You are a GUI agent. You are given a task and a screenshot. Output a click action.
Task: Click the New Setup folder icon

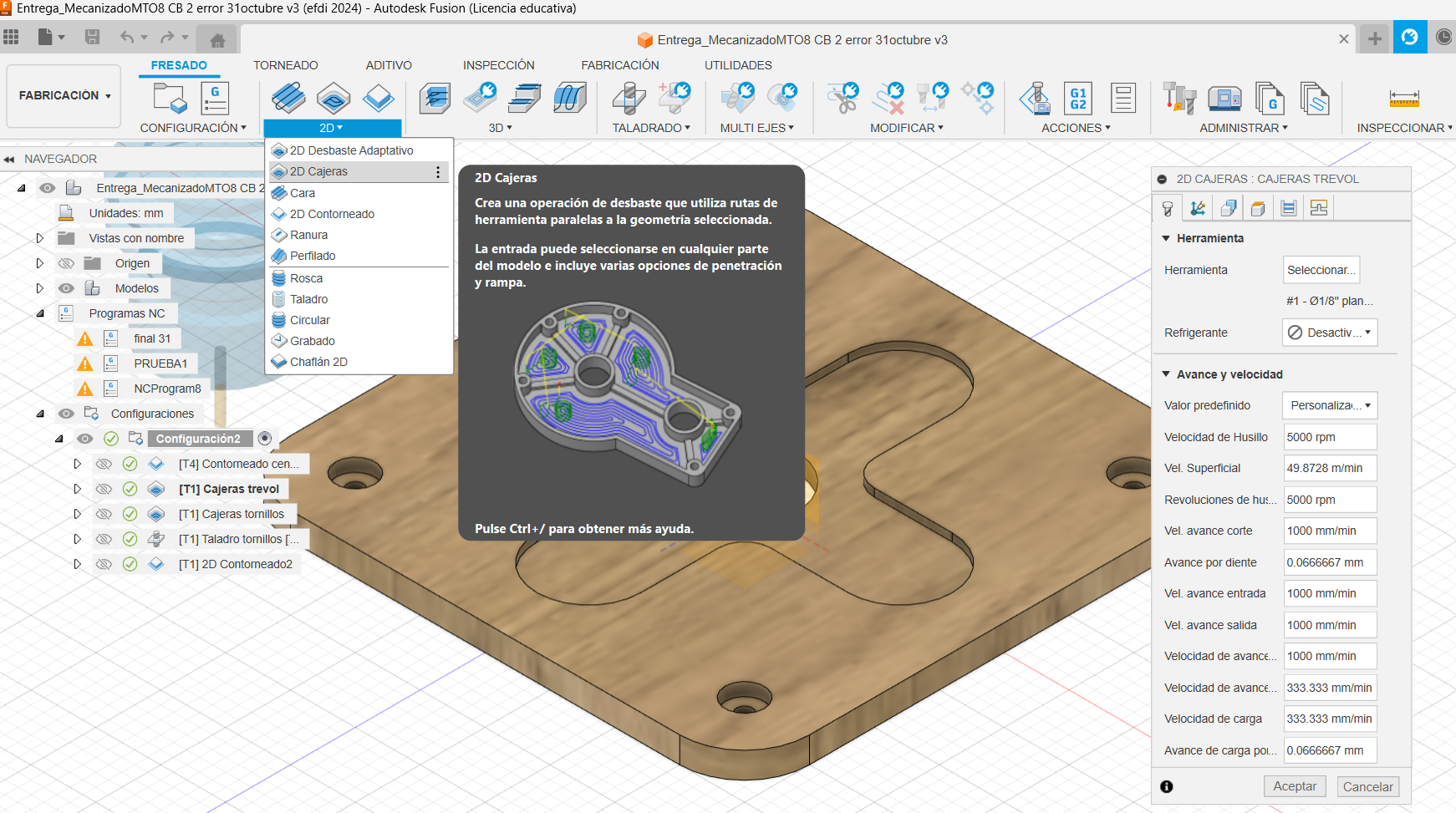(171, 99)
